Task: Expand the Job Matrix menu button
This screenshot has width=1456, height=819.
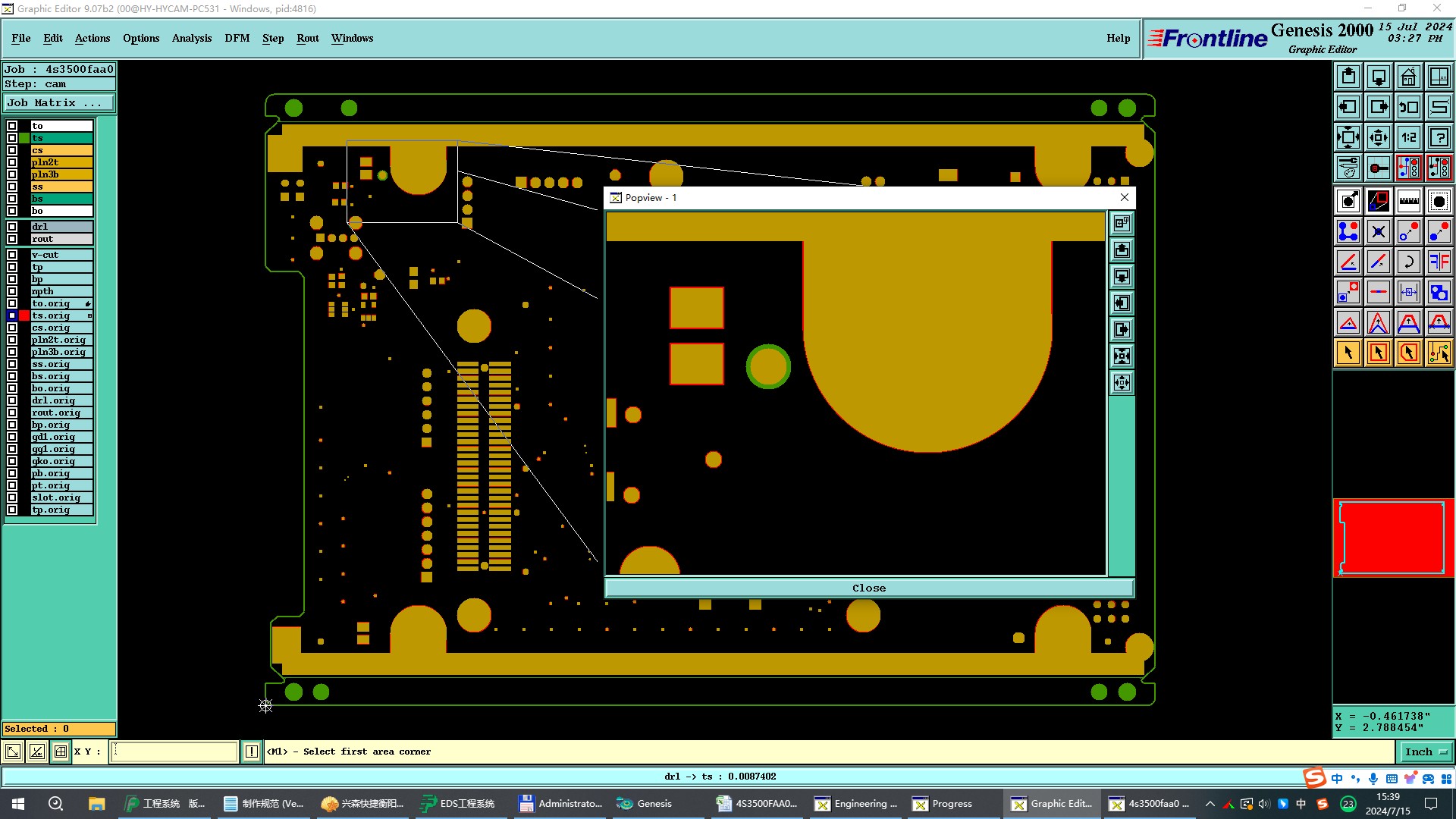Action: tap(59, 103)
